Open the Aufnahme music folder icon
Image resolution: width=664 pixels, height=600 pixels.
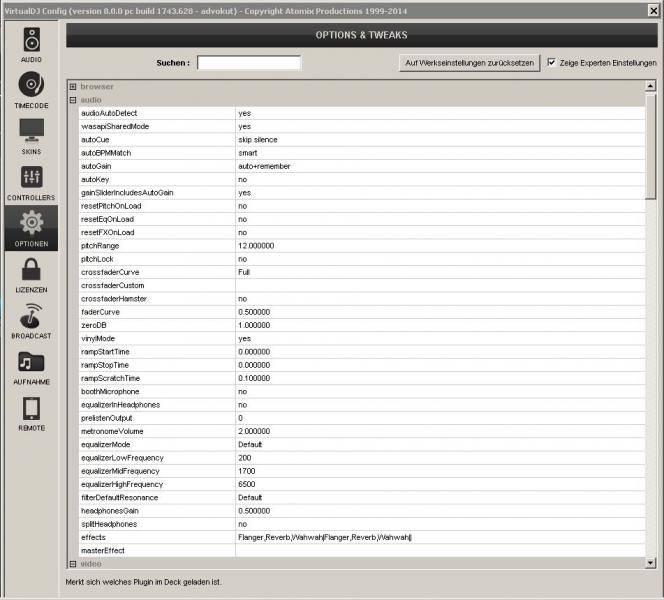pyautogui.click(x=31, y=362)
